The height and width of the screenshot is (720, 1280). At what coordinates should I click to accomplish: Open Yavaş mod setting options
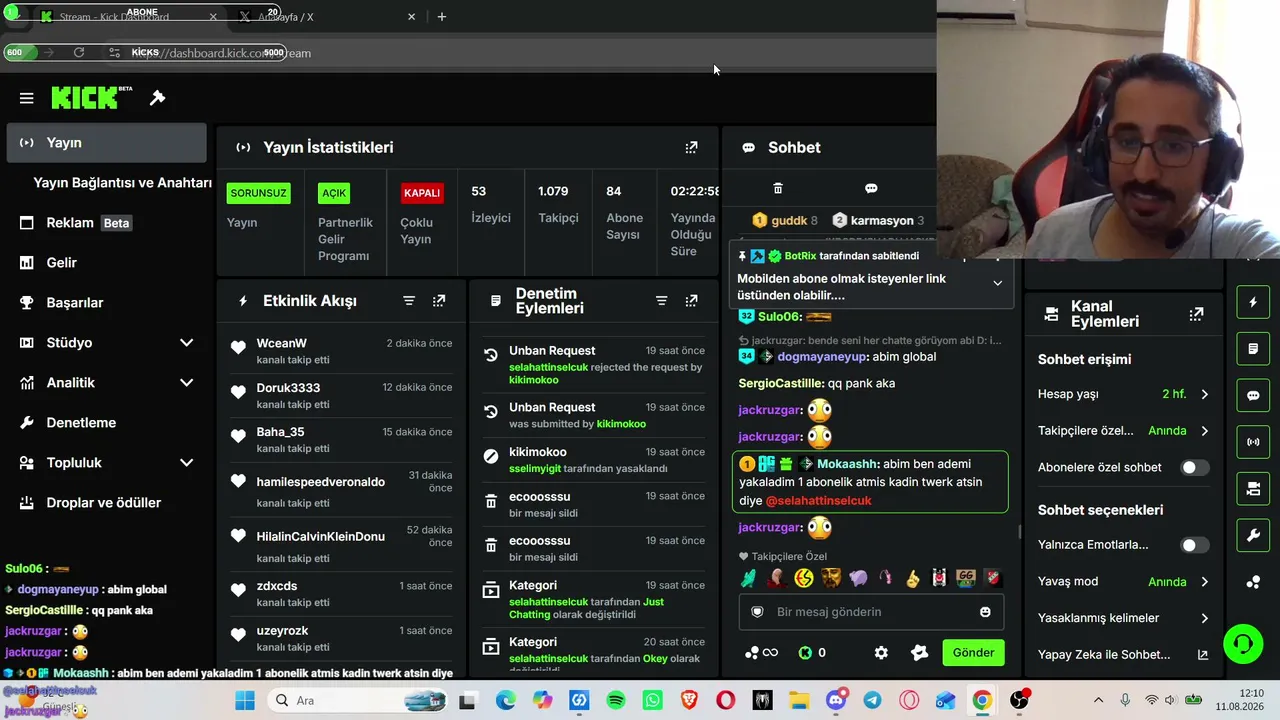[x=1124, y=582]
